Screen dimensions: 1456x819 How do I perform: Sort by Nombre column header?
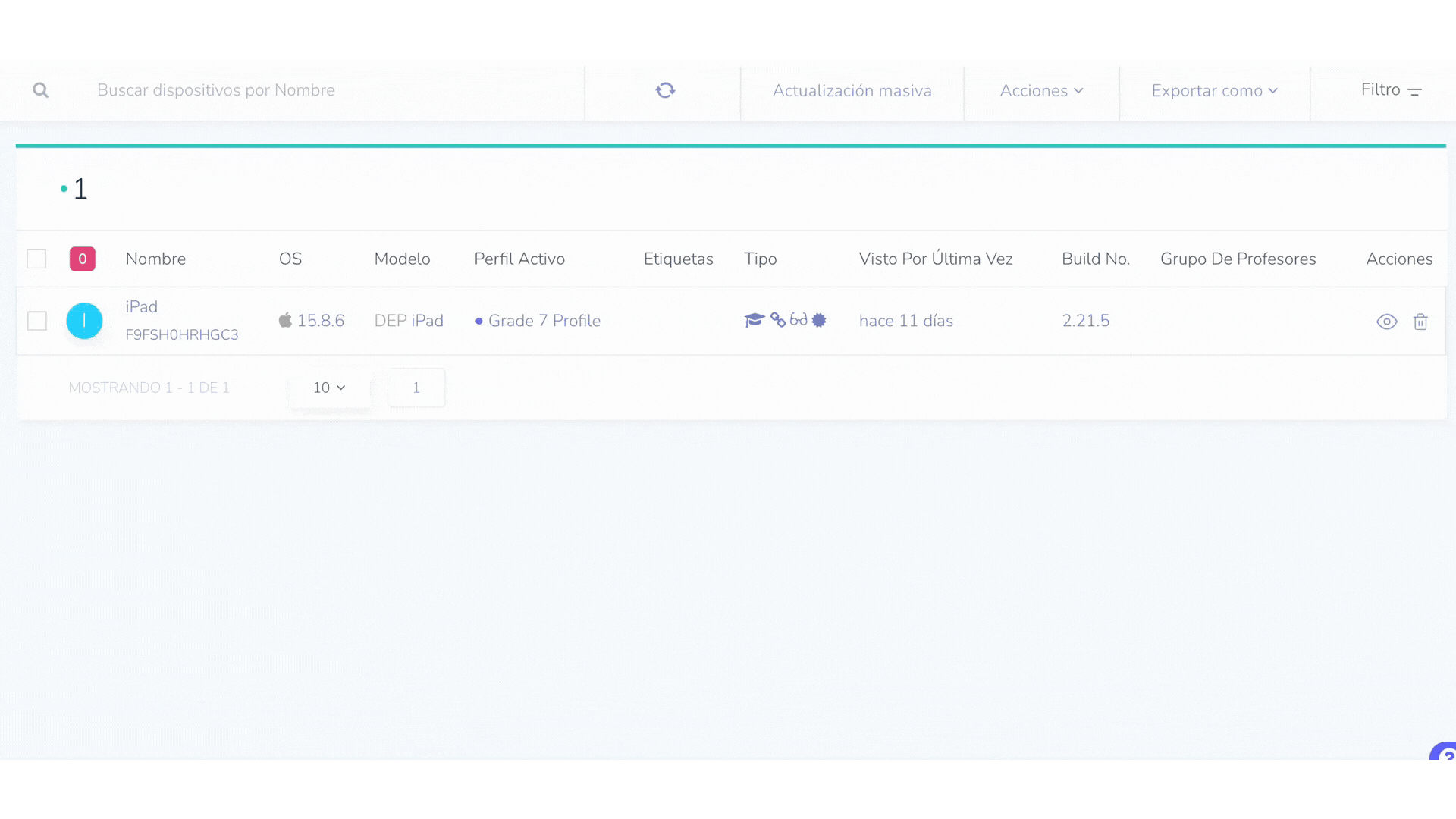pos(155,259)
